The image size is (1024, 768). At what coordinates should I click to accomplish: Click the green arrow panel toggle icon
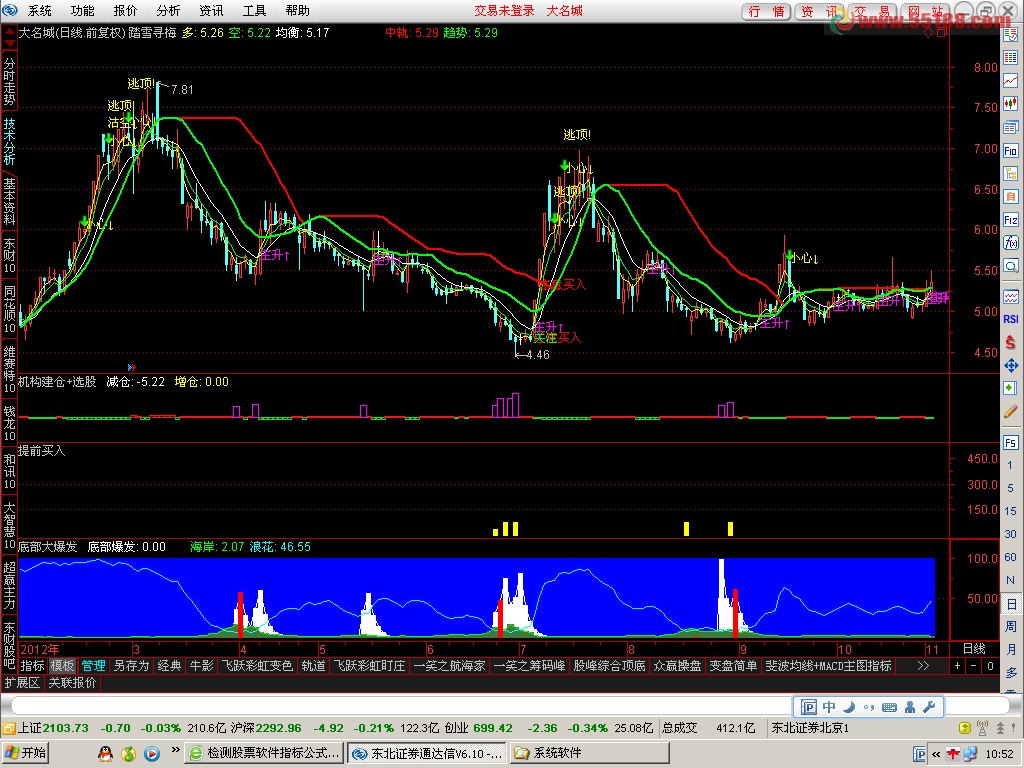(x=1010, y=388)
